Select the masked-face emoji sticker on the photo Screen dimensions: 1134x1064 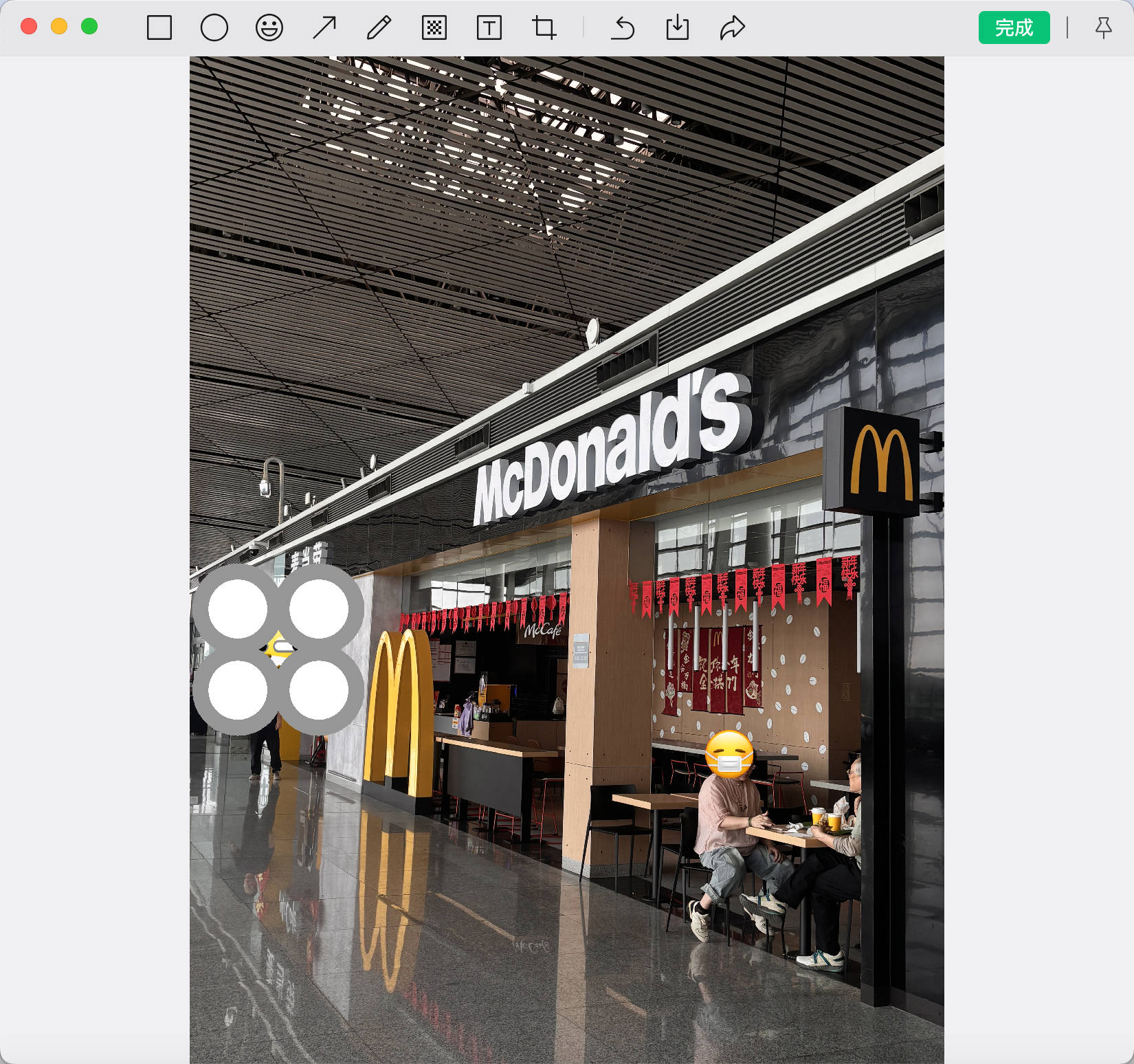[729, 754]
